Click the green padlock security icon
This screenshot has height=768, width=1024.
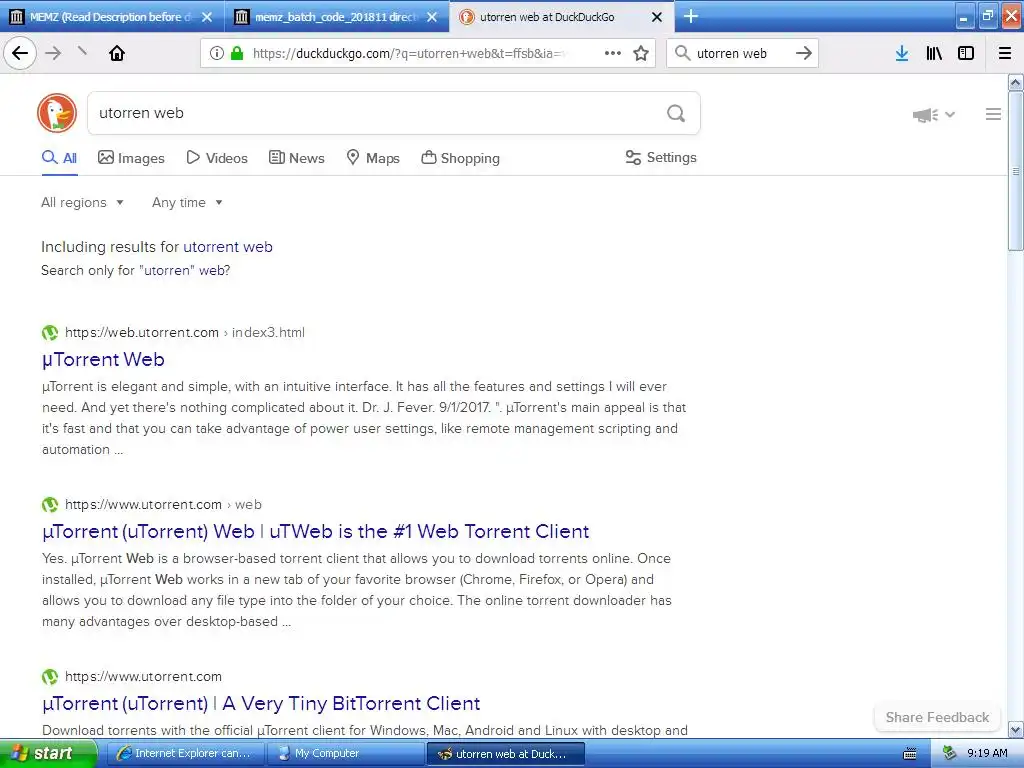point(236,53)
